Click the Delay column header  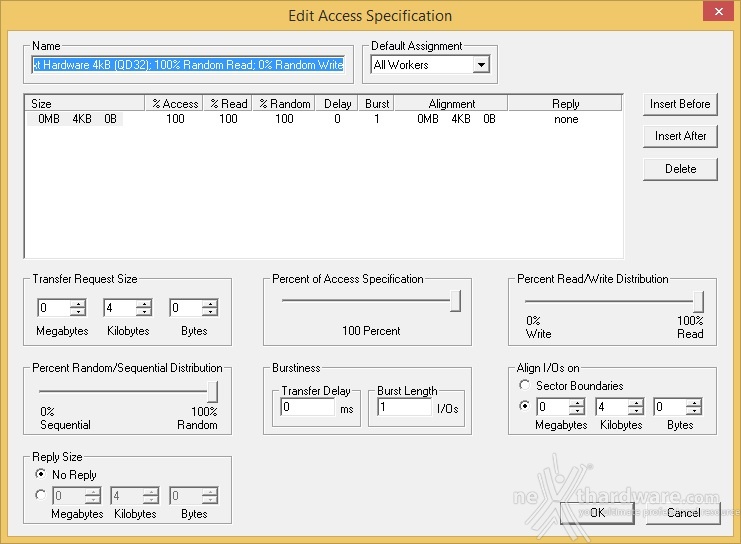coord(337,104)
